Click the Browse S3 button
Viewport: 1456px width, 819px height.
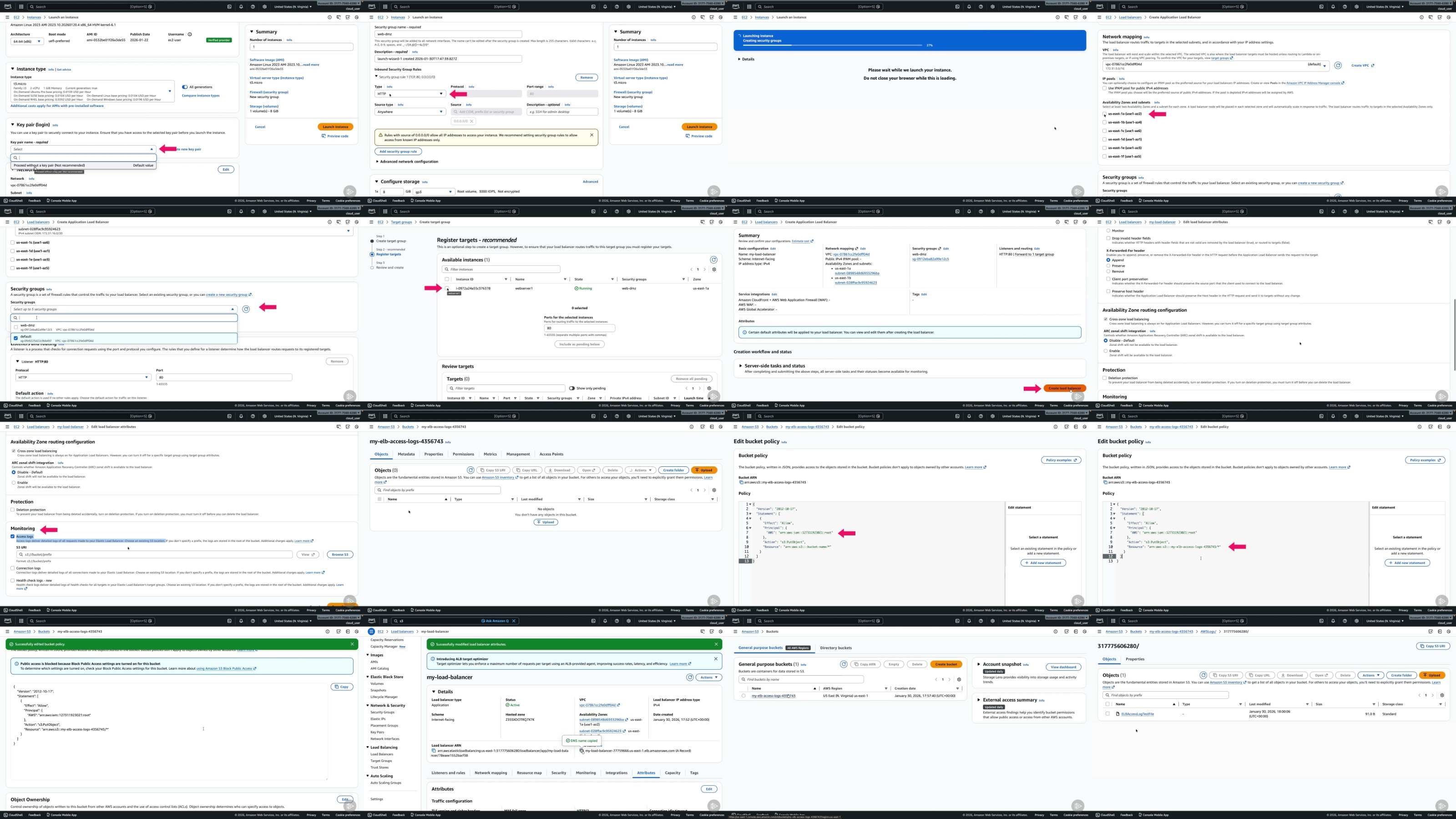coord(340,555)
